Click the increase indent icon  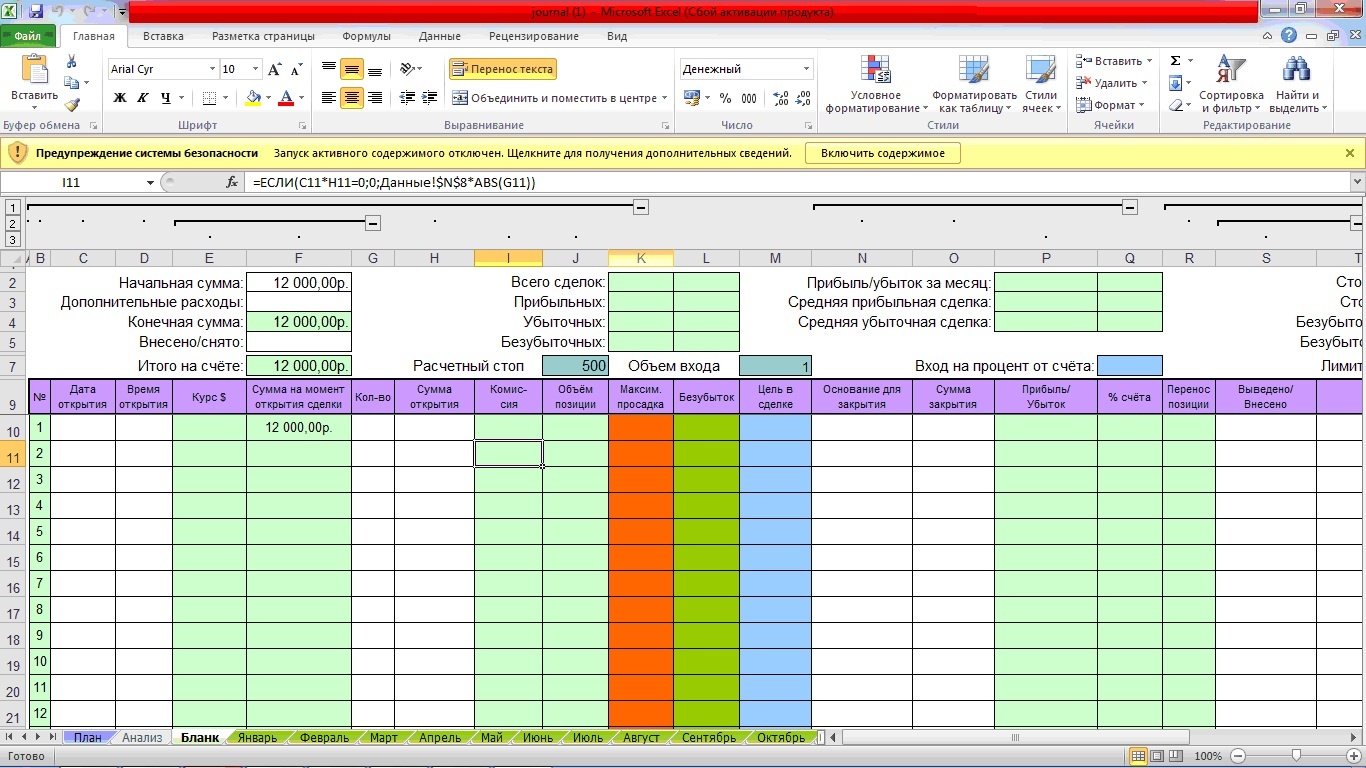tap(431, 98)
